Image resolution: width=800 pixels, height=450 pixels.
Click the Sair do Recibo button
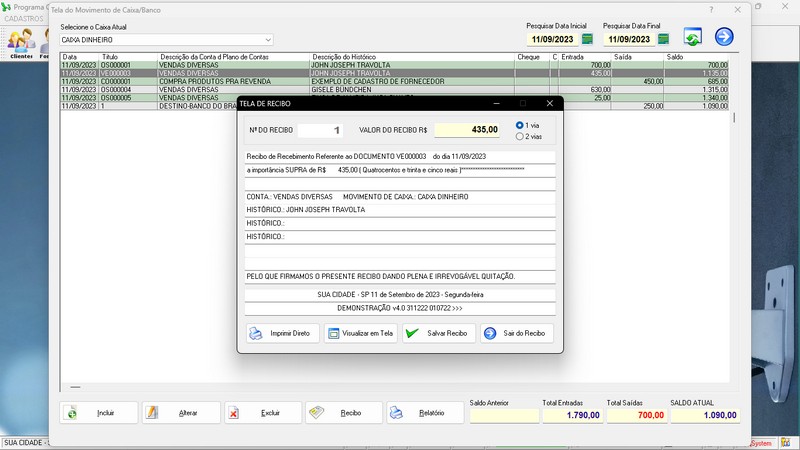(x=517, y=333)
